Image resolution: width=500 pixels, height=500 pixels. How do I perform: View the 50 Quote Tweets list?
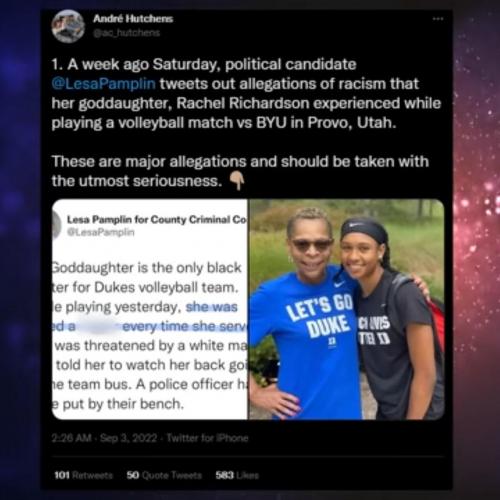(x=164, y=475)
